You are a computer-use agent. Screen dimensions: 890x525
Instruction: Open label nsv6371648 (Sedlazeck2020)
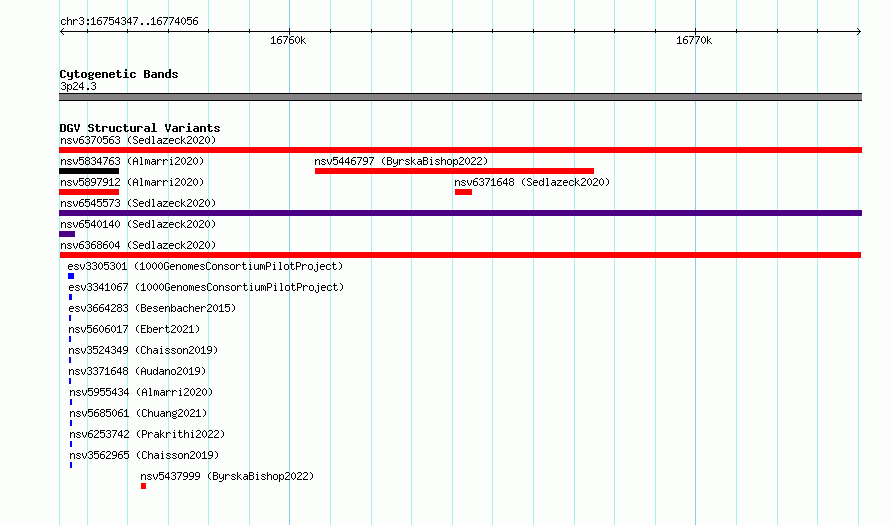pos(532,182)
